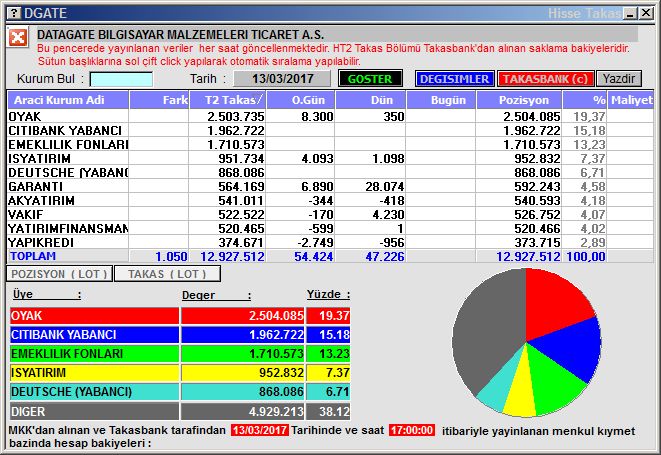Click percentage value 19,37 in table
Image resolution: width=661 pixels, height=455 pixels.
(589, 116)
